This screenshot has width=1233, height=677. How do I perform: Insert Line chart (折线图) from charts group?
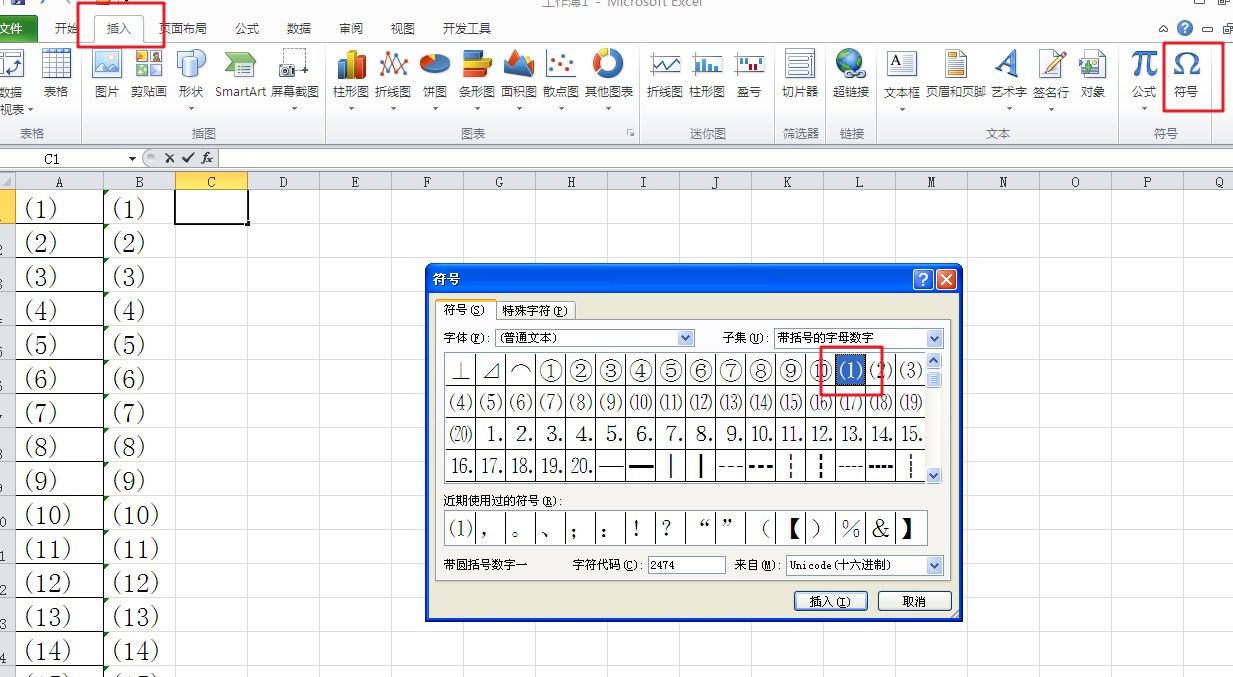(393, 79)
